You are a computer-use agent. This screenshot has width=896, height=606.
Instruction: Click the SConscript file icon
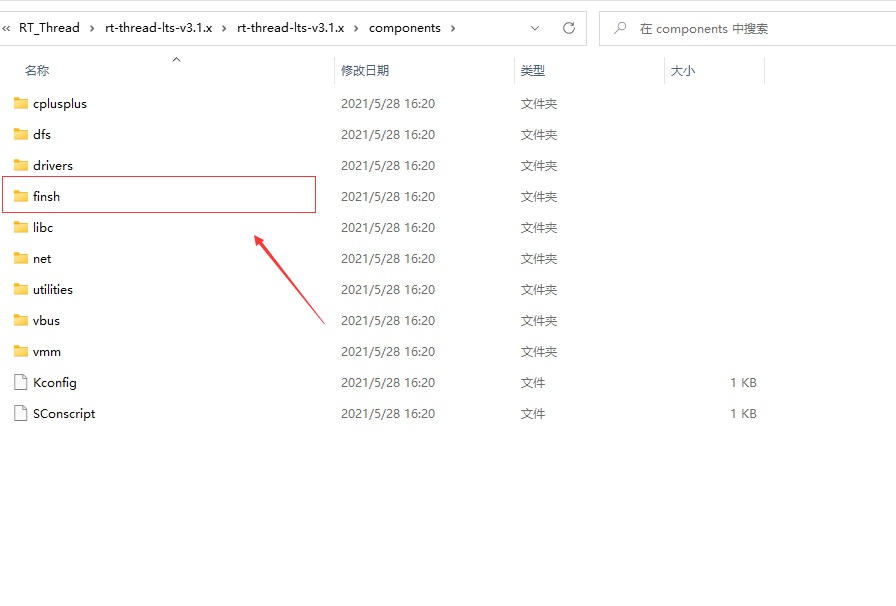click(21, 413)
